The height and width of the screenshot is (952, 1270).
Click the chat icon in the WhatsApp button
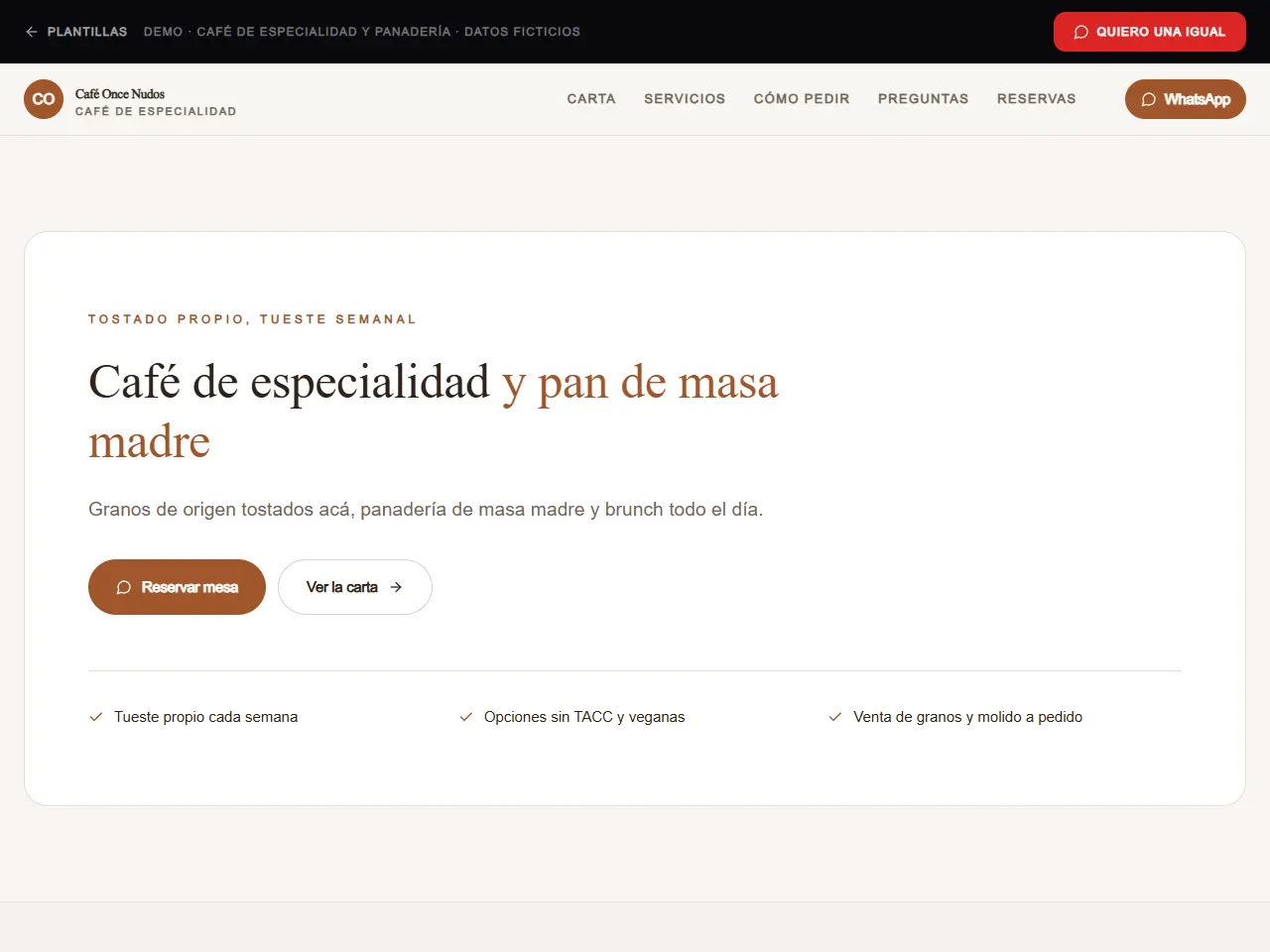pos(1149,99)
